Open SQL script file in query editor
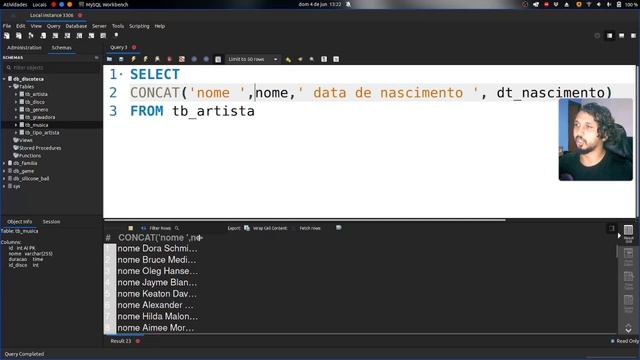640x360 pixels. pos(109,59)
